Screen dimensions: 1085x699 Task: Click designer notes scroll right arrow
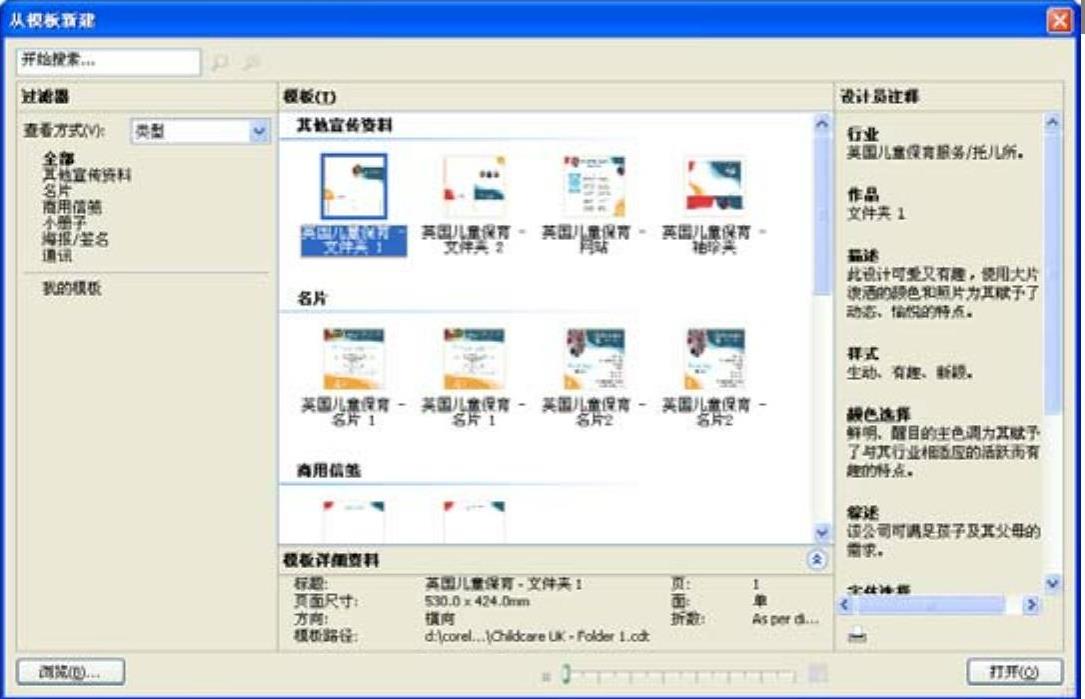point(1031,605)
